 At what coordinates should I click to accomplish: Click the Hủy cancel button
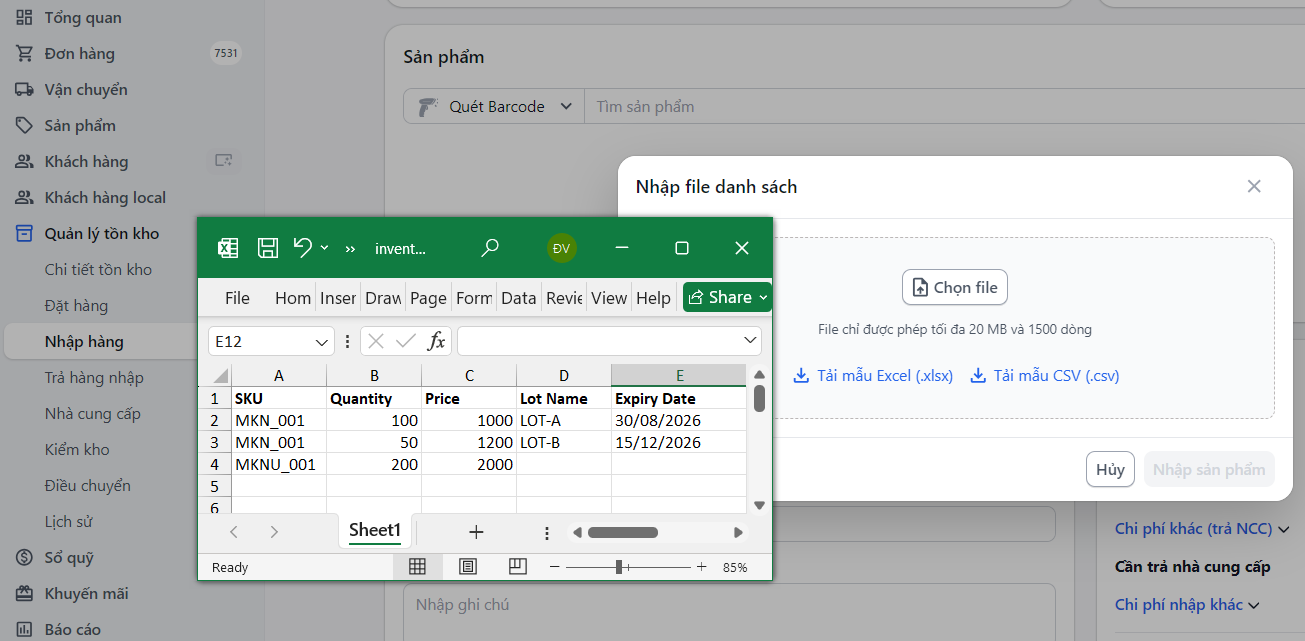(1110, 469)
